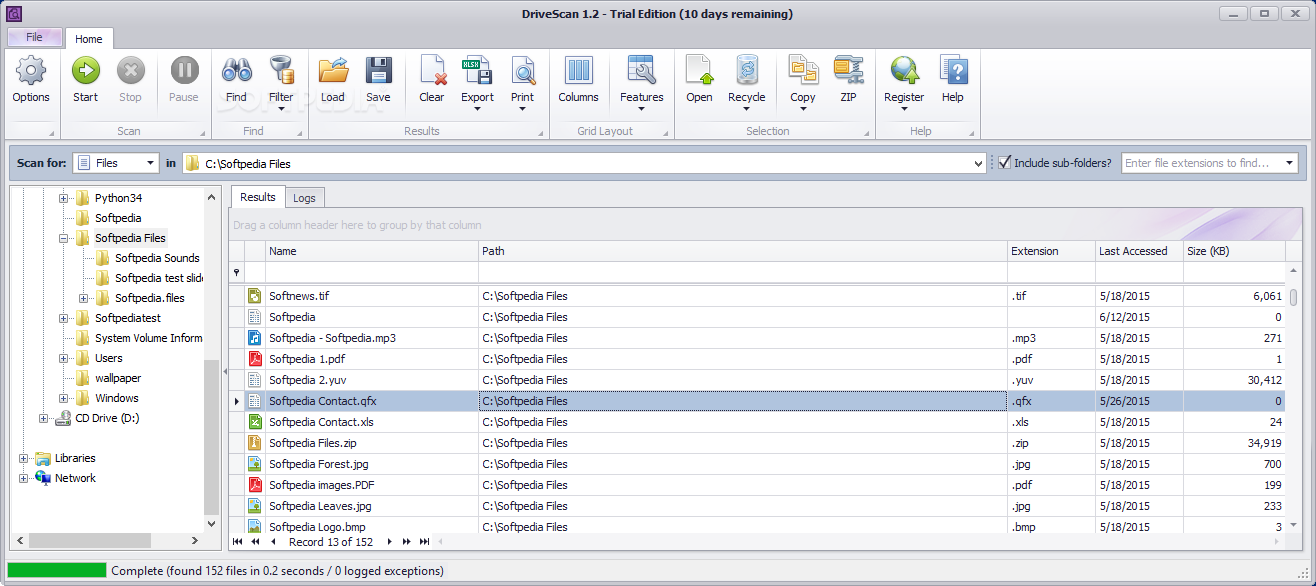Open the File menu tab
Screen dimensions: 1316x586
click(x=34, y=37)
